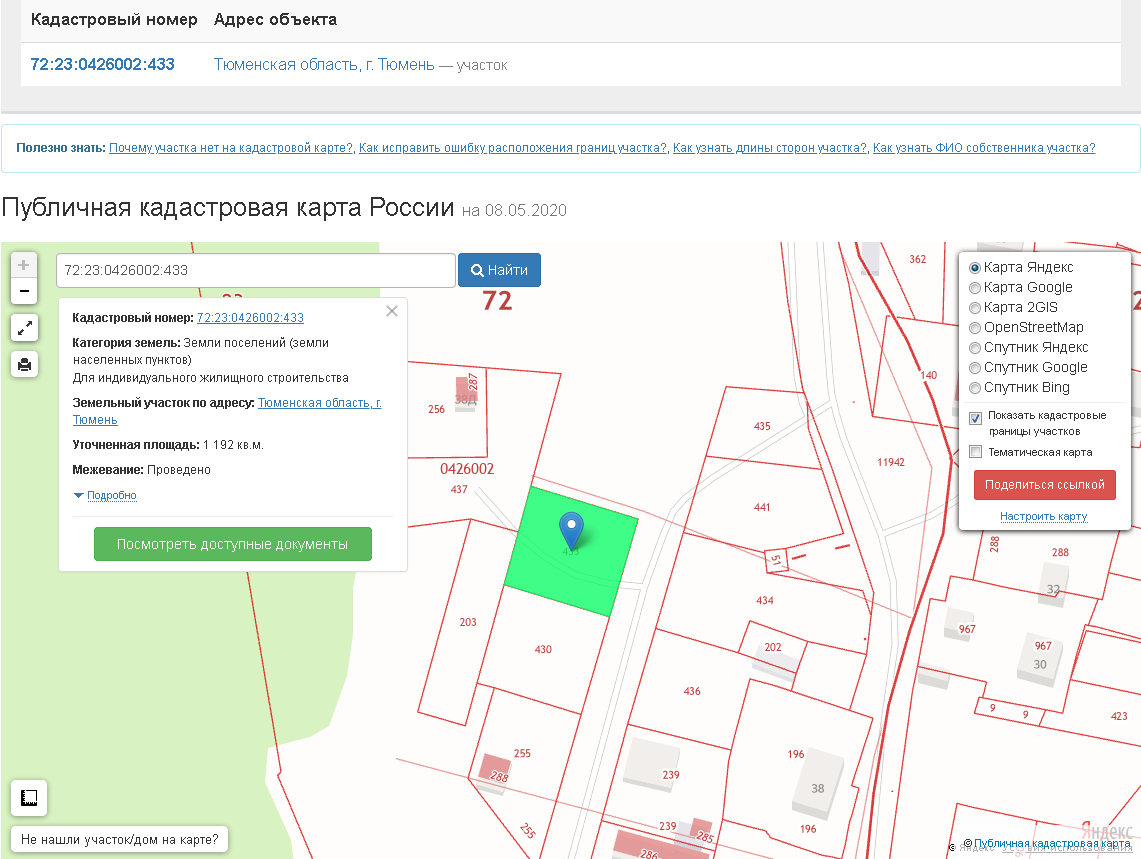Image resolution: width=1141 pixels, height=859 pixels.
Task: Click parcel 203 on the map
Action: click(x=468, y=622)
